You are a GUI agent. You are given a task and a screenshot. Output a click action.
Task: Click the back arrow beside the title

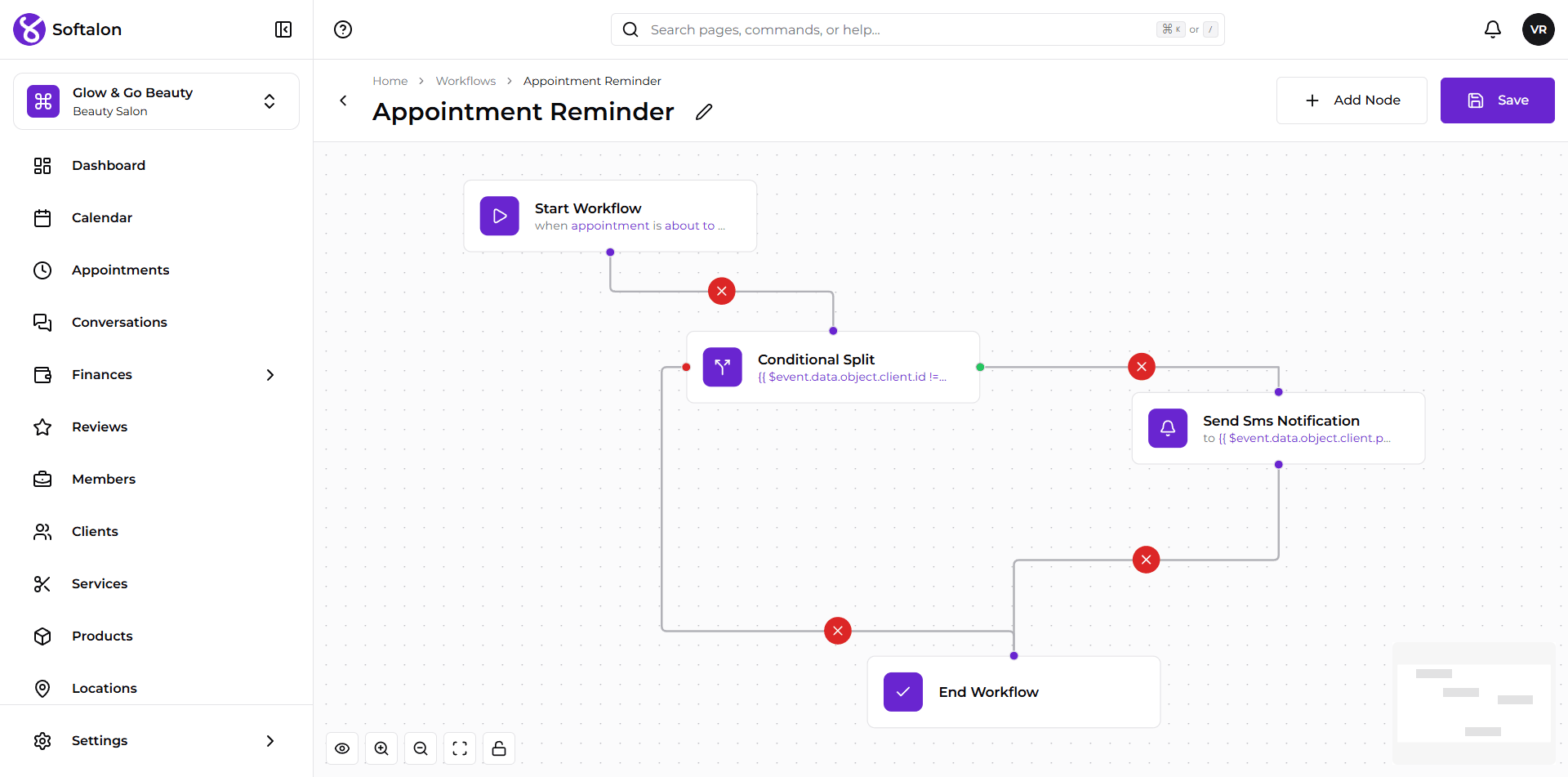pyautogui.click(x=343, y=100)
